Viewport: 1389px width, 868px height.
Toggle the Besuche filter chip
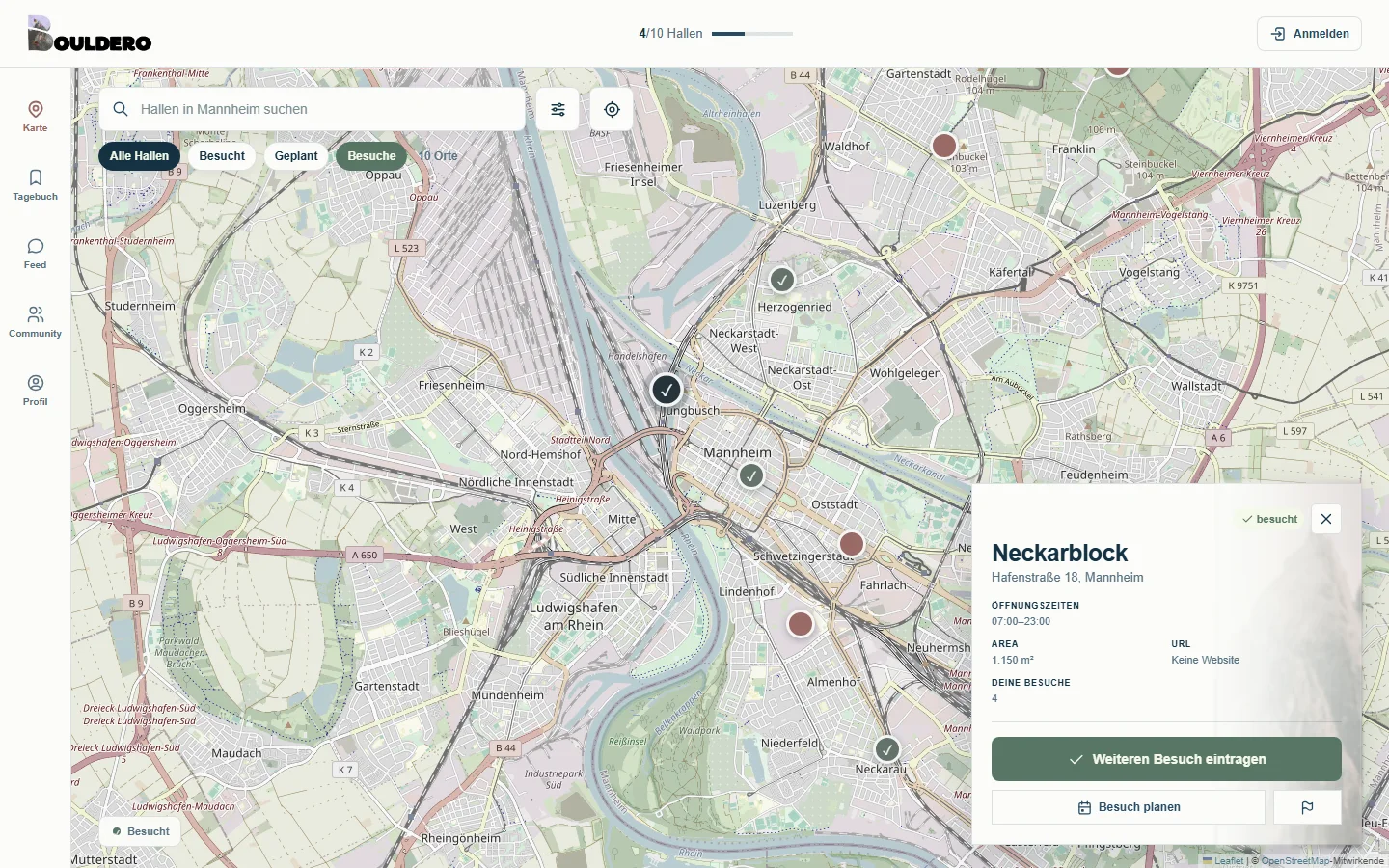[x=371, y=156]
